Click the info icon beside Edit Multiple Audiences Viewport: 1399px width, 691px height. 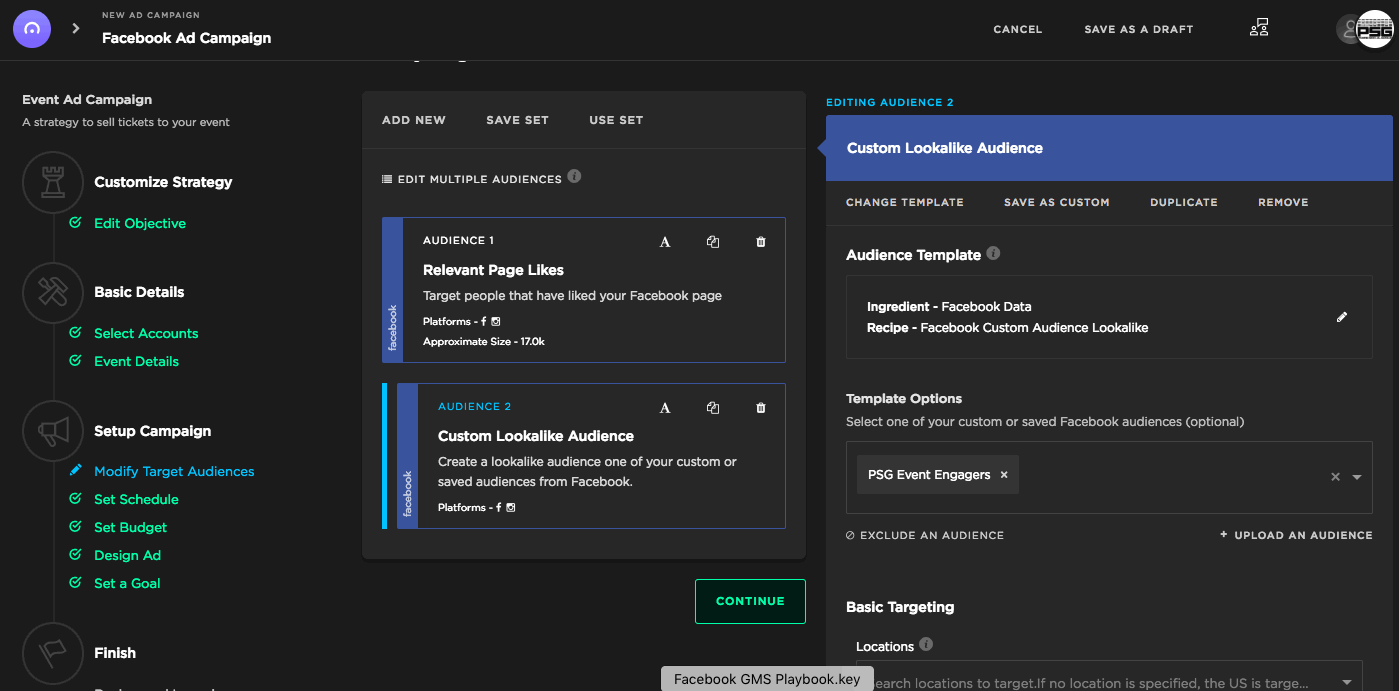pos(574,177)
